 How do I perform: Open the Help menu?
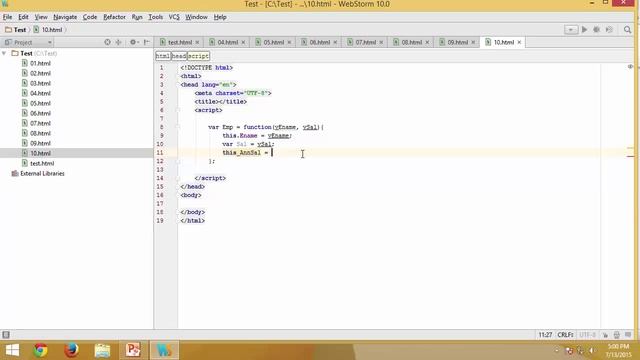220,17
